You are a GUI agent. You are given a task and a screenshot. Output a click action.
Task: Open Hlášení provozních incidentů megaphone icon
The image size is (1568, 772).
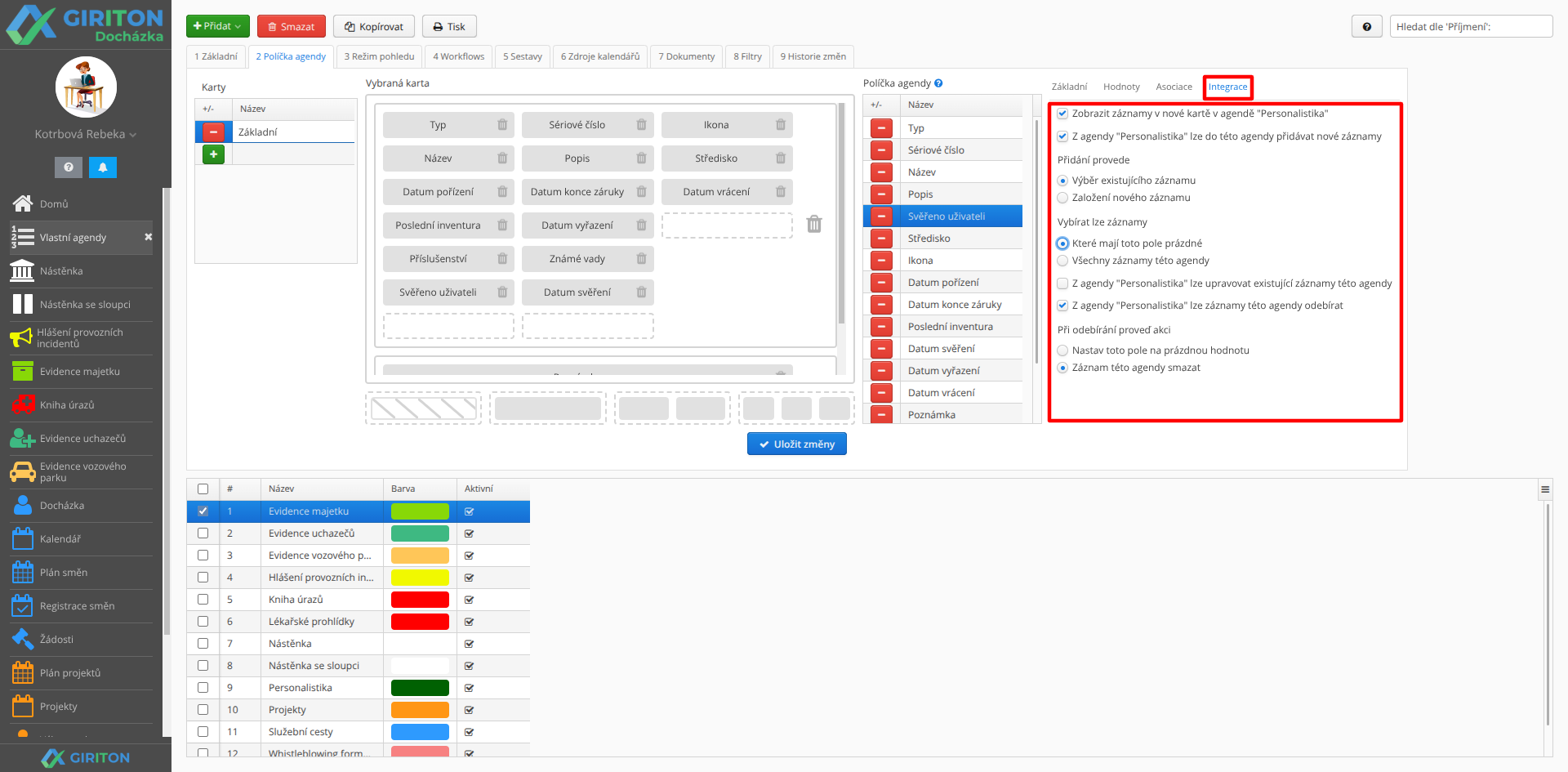[21, 337]
